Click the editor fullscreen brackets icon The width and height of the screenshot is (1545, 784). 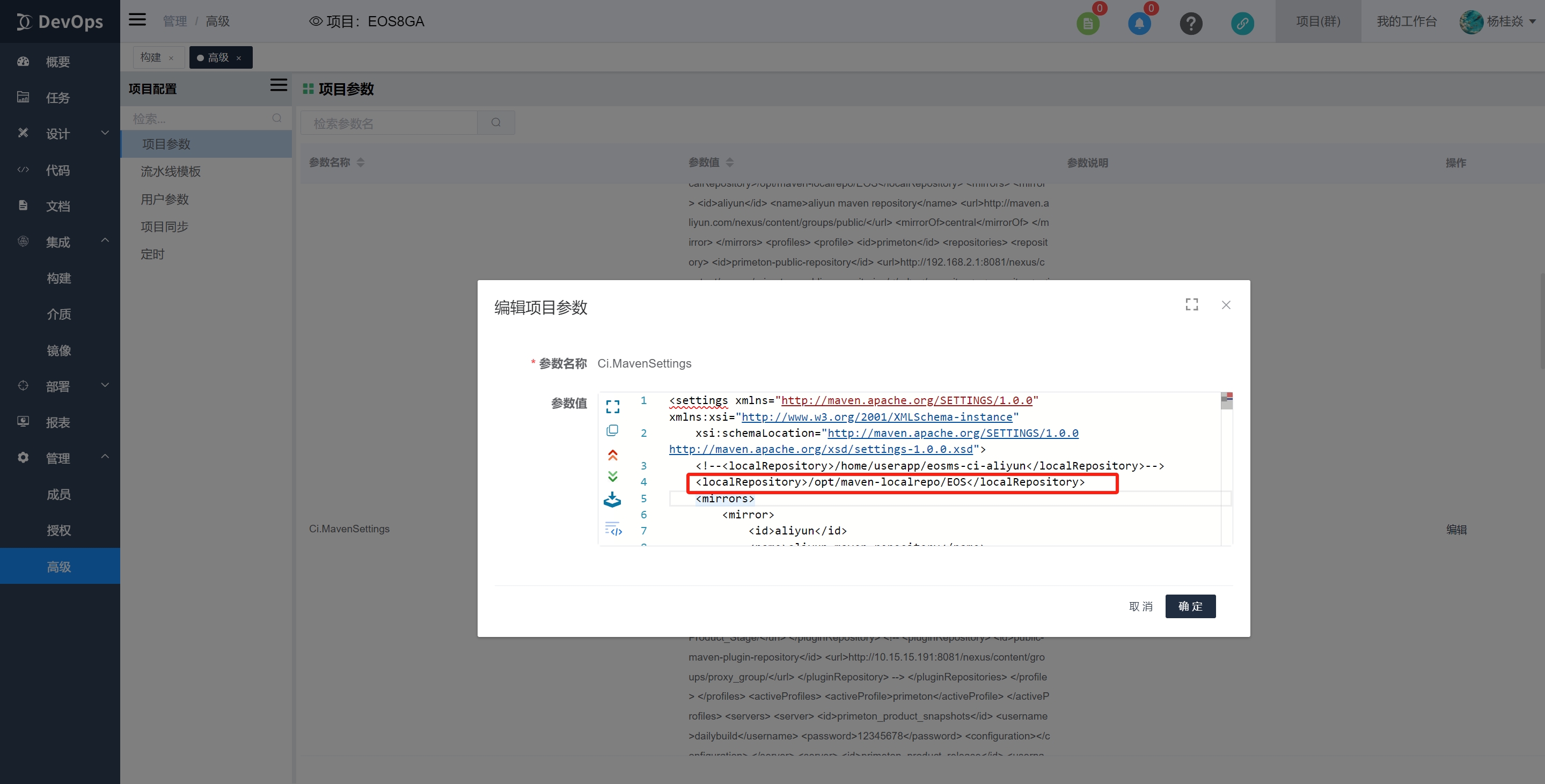612,407
